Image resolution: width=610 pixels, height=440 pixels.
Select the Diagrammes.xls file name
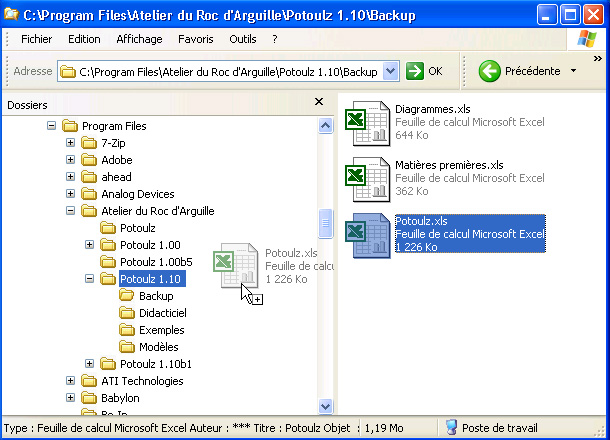433,109
